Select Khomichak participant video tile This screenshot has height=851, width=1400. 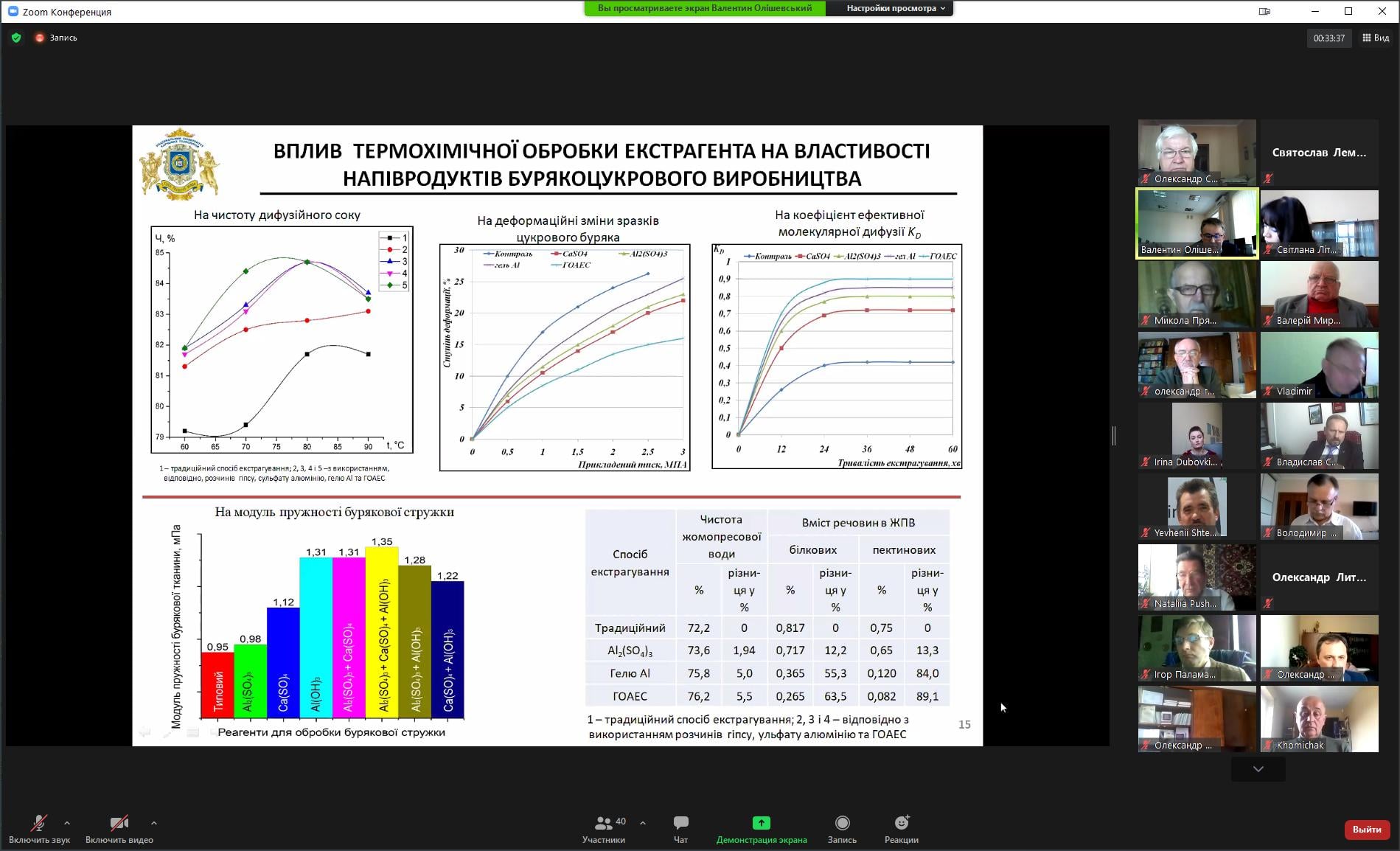[1319, 719]
